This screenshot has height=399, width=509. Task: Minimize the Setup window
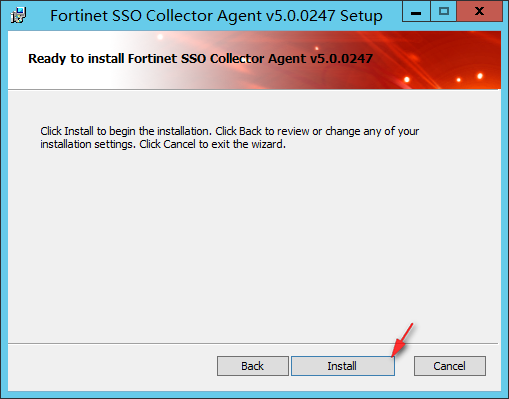click(x=416, y=11)
